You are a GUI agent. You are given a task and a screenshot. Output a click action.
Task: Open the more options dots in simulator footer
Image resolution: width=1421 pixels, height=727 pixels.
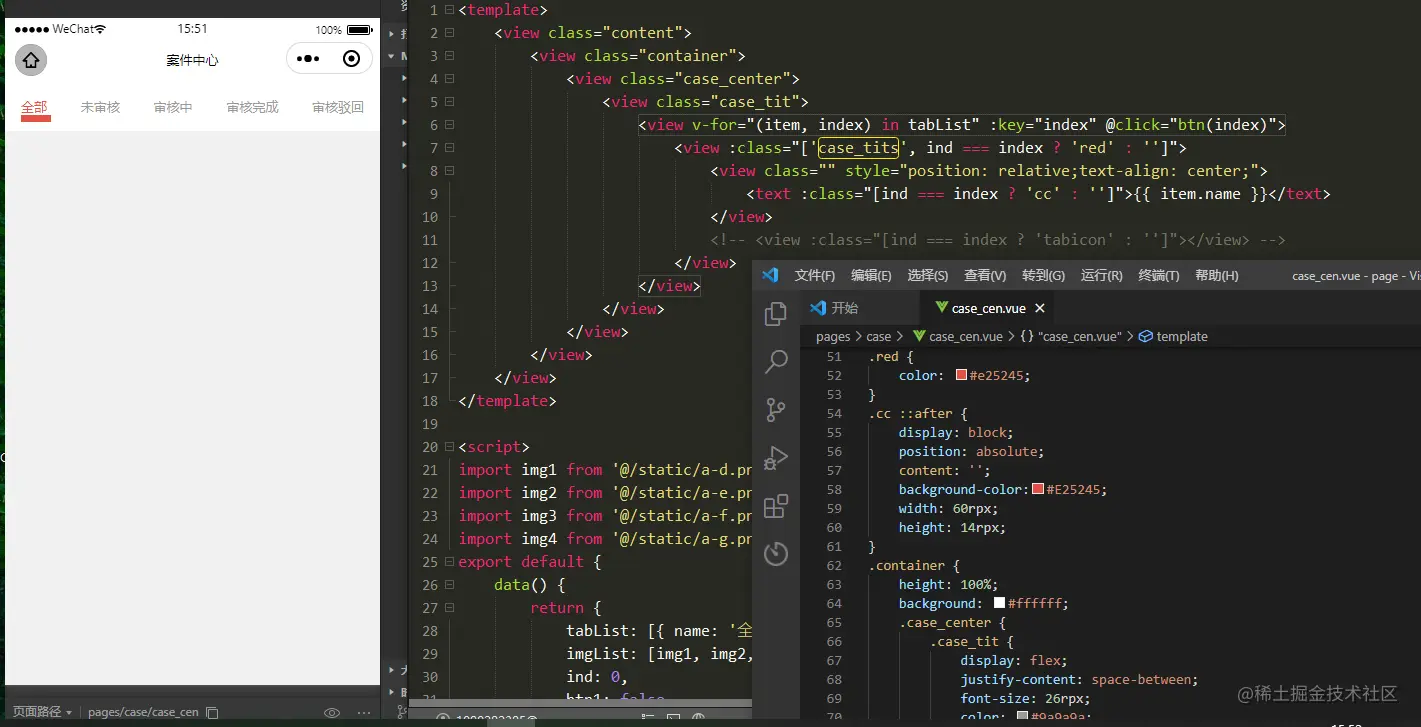364,713
